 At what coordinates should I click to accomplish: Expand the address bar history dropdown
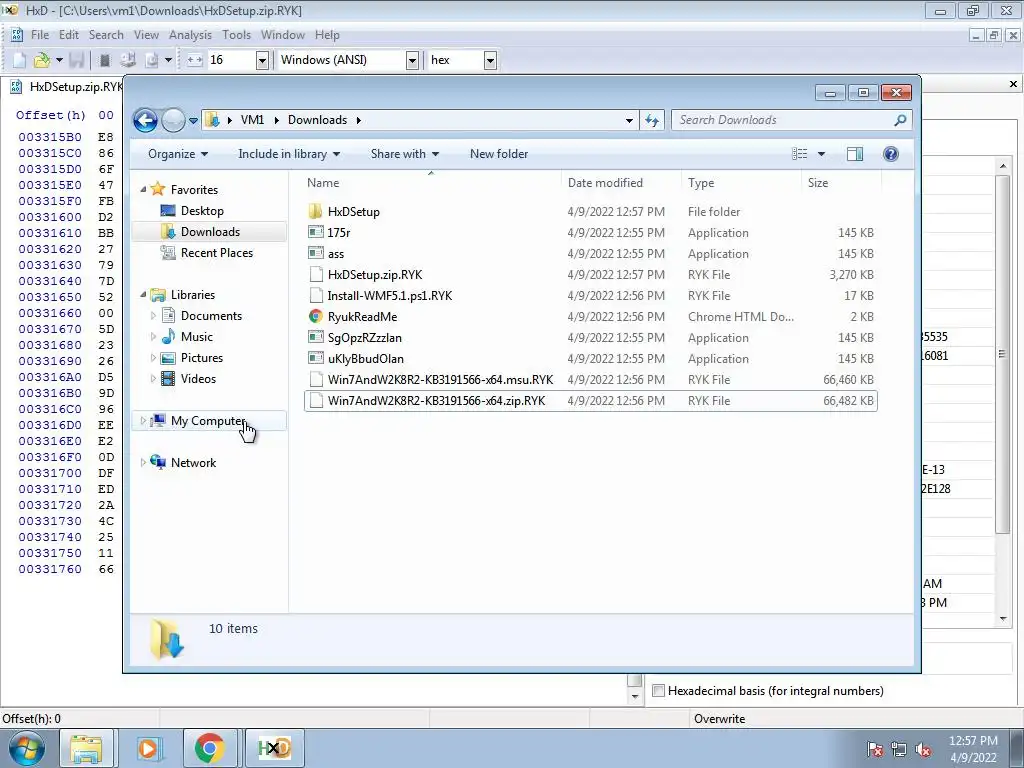(x=629, y=120)
